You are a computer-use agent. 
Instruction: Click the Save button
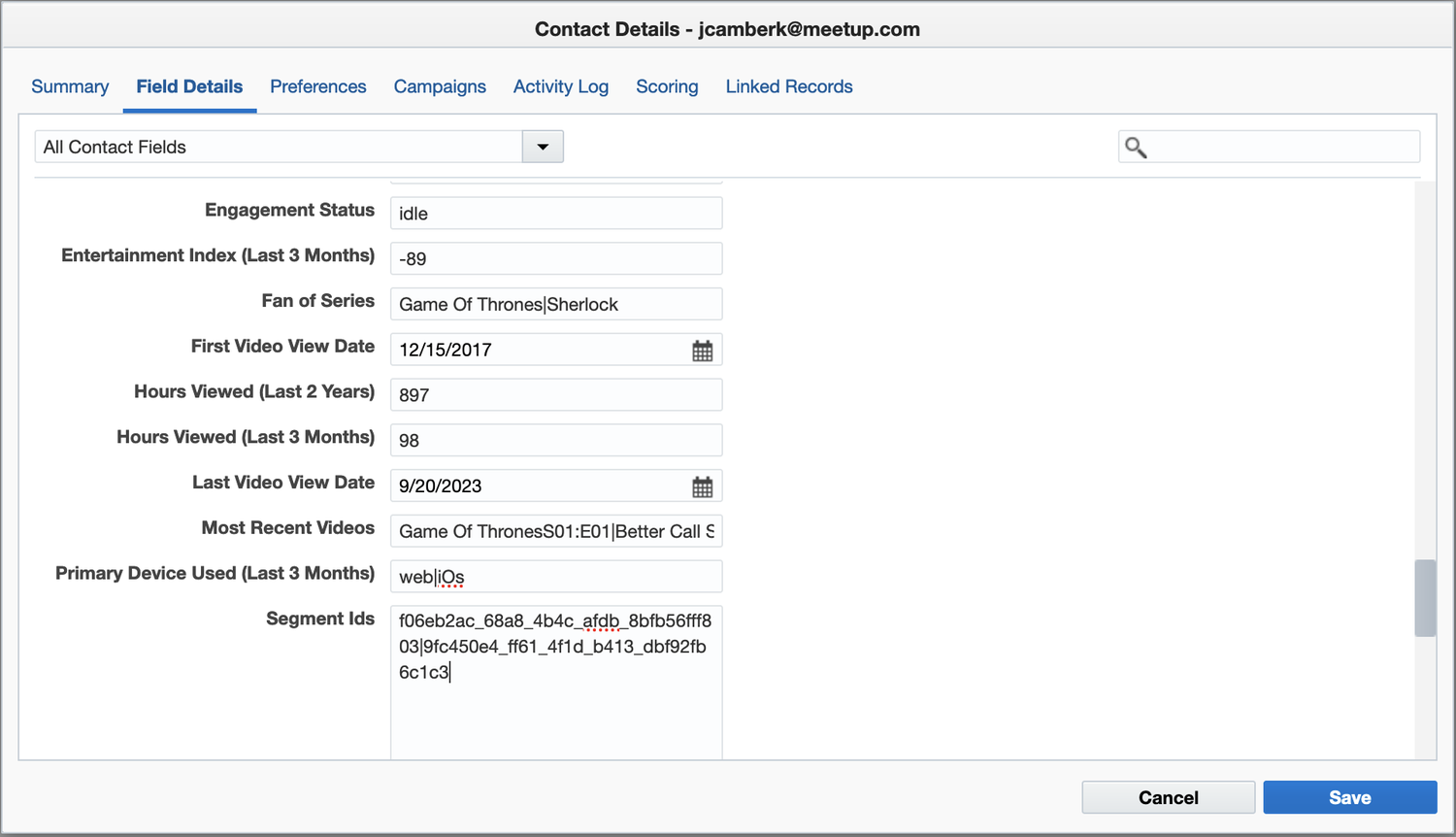(1349, 797)
